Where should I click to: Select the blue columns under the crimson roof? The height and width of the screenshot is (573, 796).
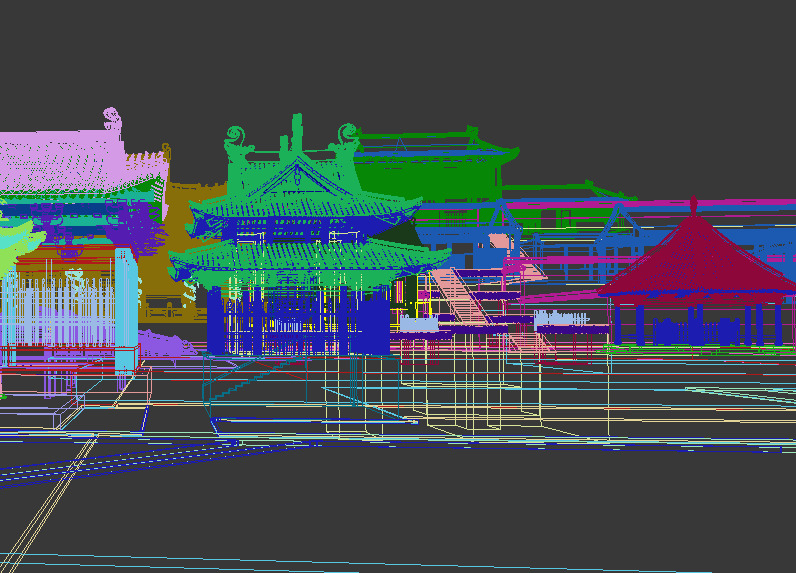coord(700,325)
